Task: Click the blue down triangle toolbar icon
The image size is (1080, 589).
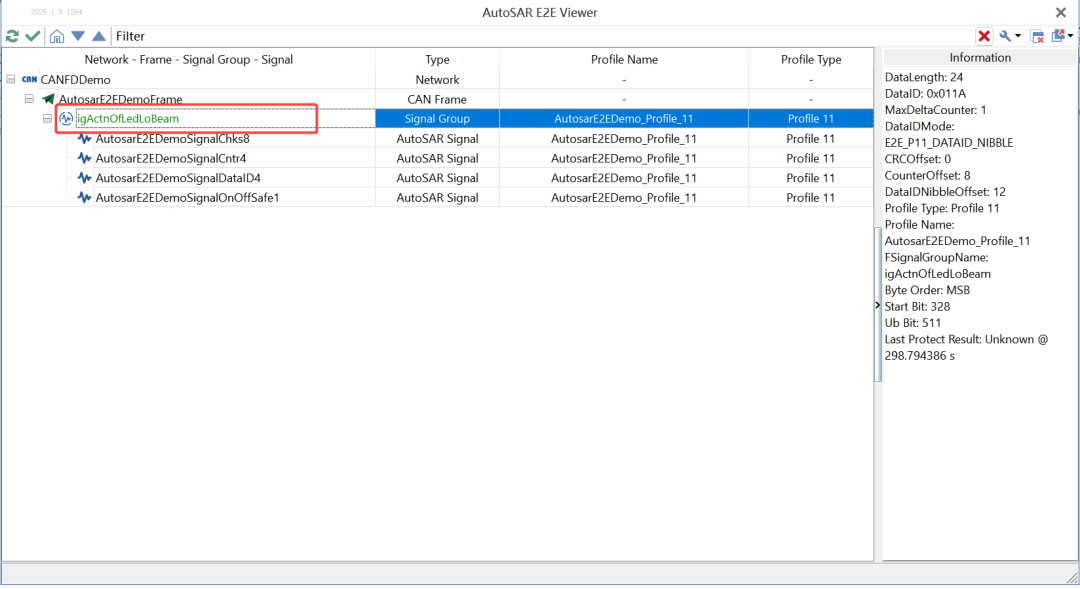Action: click(78, 36)
